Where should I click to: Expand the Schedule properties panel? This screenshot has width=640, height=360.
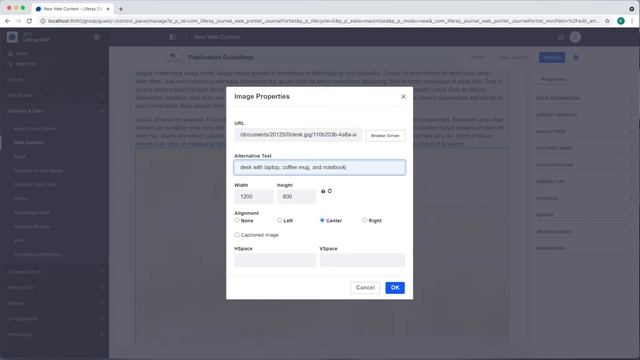point(584,198)
